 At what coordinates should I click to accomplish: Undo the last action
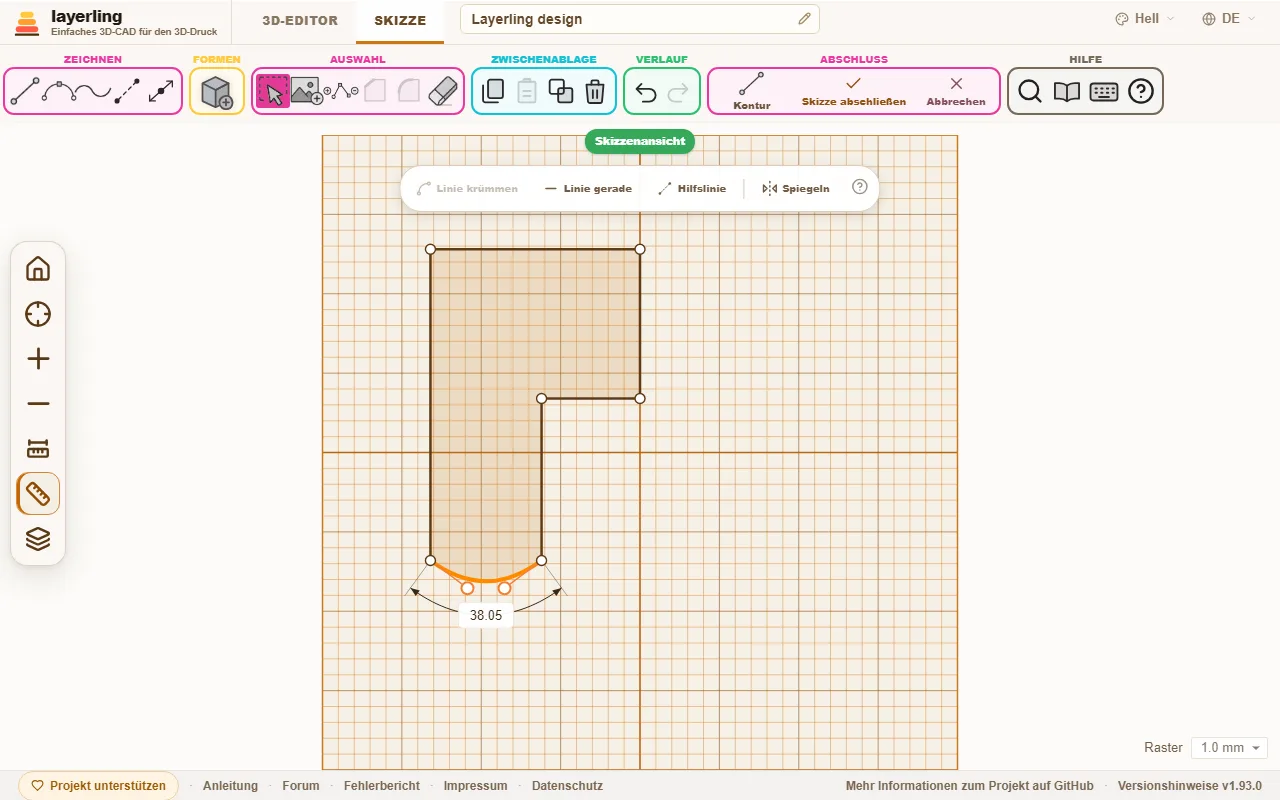coord(646,92)
